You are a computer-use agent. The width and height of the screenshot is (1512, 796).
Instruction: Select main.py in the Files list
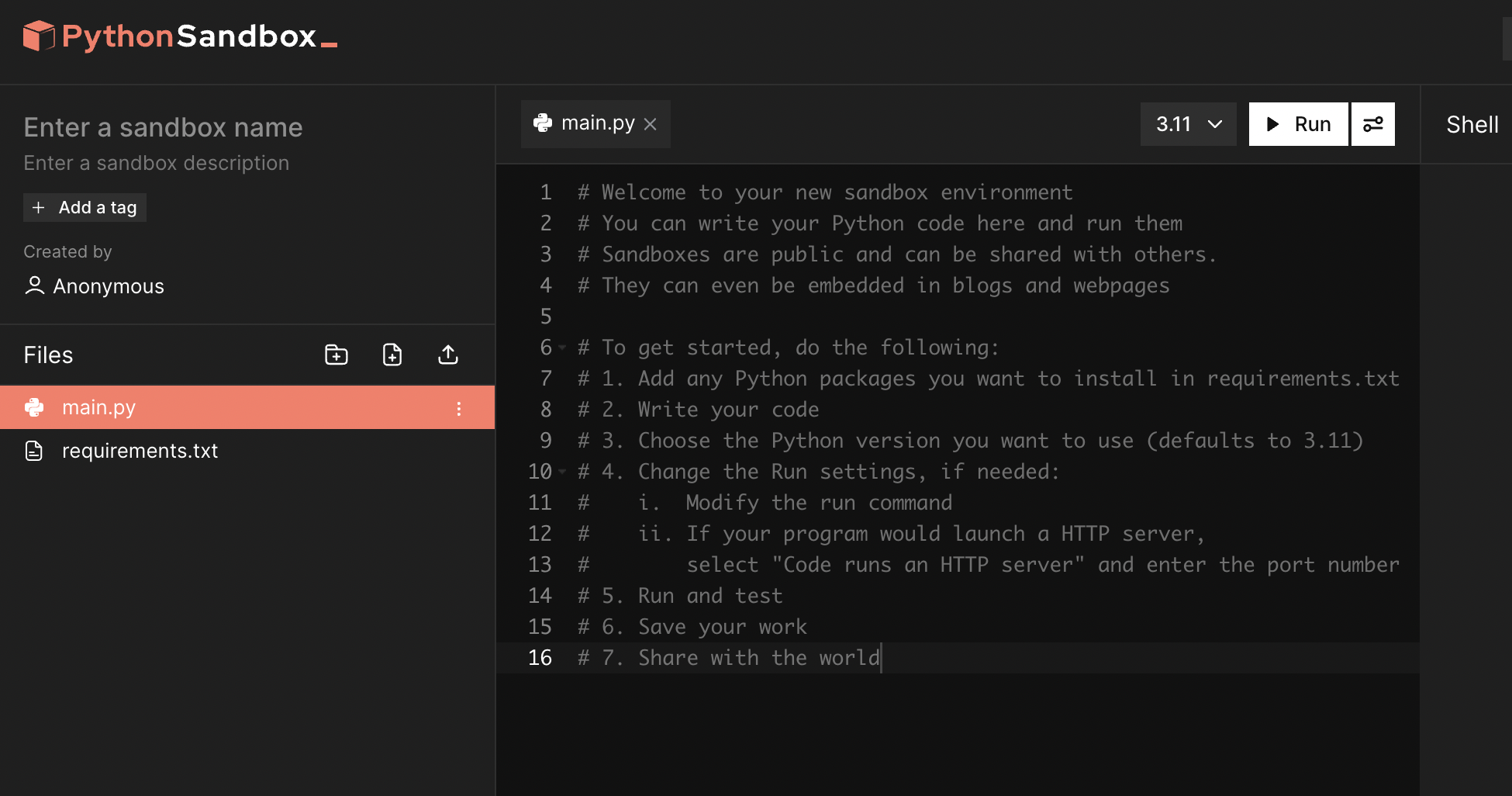click(x=99, y=407)
